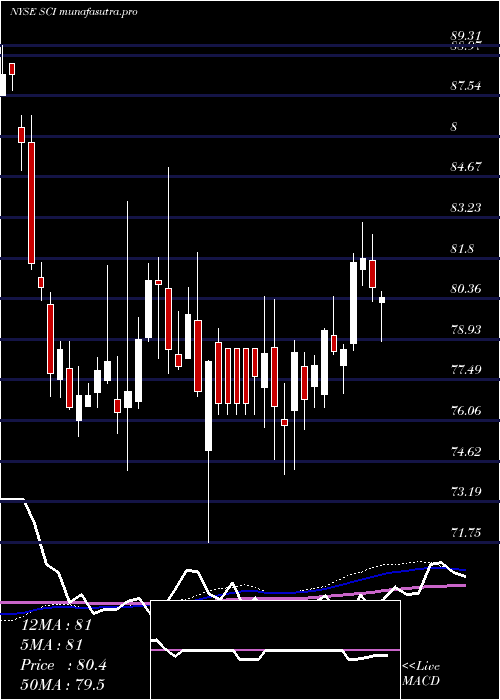Click the <<Live MACD label
Screen dimensions: 500x700
(x=421, y=674)
